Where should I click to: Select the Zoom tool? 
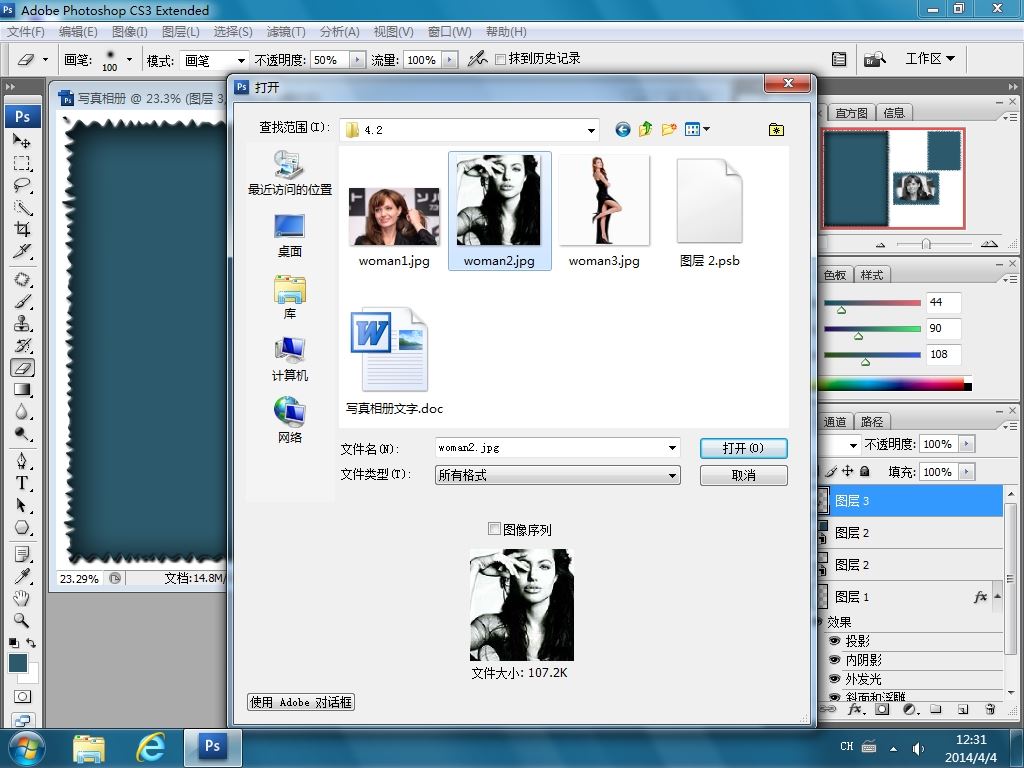[22, 620]
